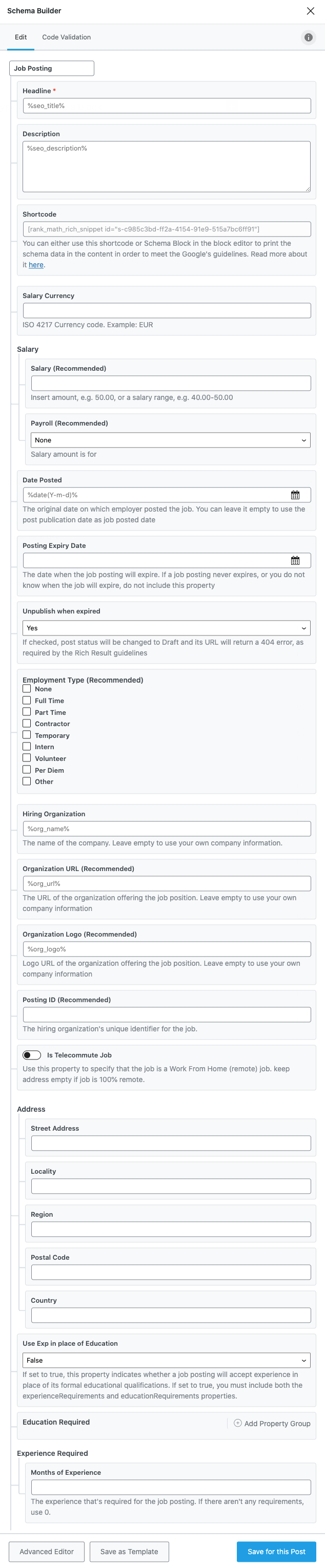Open the Payroll dropdown
Viewport: 325px width, 1568px height.
coord(171,440)
